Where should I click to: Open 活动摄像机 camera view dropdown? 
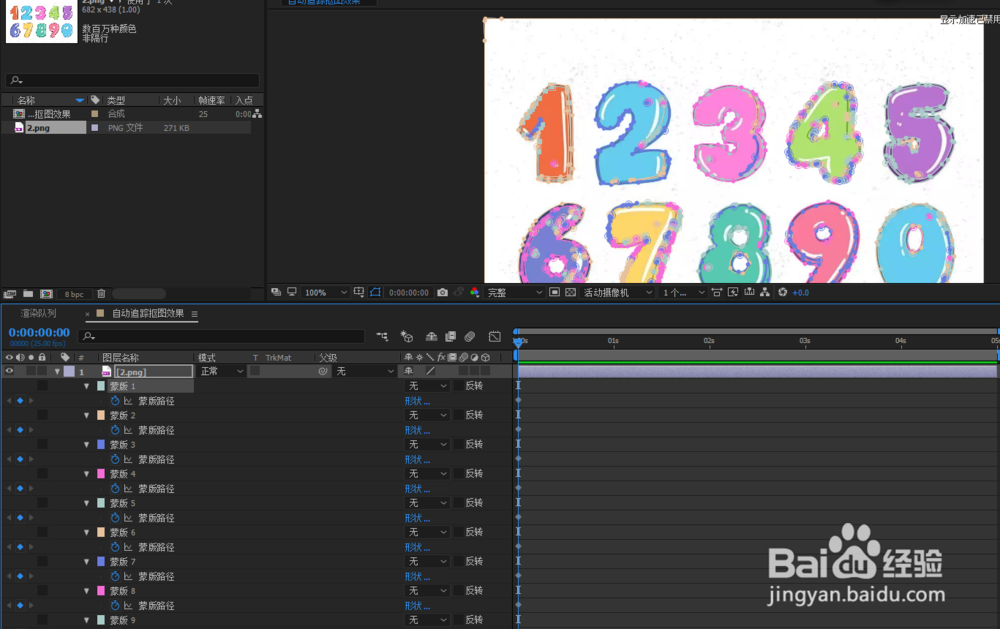(x=617, y=293)
